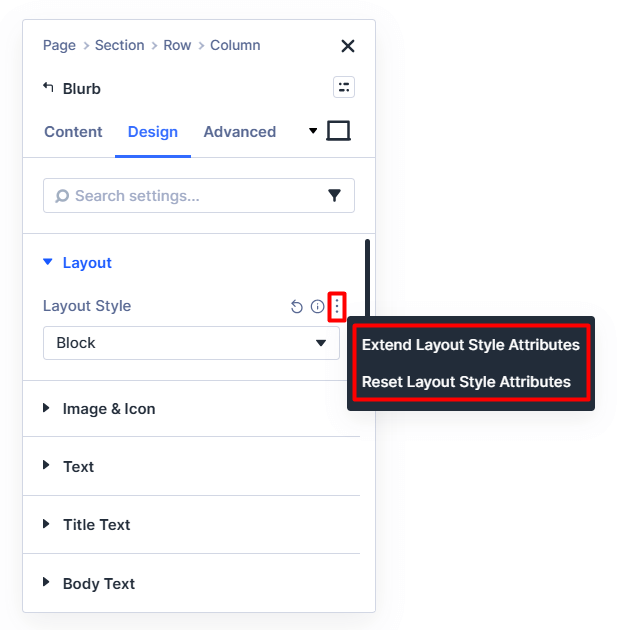Click the desktop device view icon
This screenshot has height=630, width=620.
click(339, 131)
